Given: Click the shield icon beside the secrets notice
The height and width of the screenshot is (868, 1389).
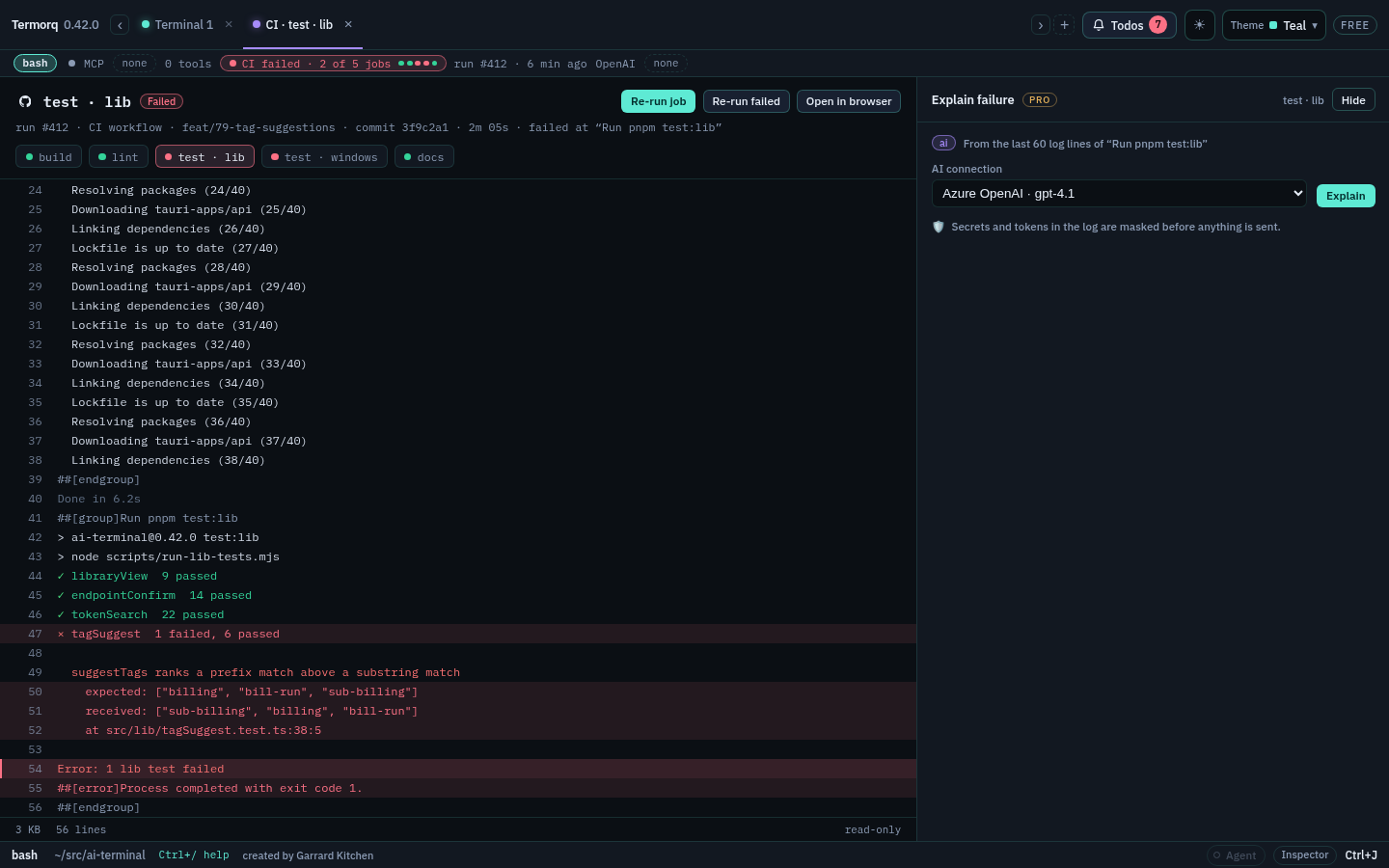Looking at the screenshot, I should coord(939,227).
